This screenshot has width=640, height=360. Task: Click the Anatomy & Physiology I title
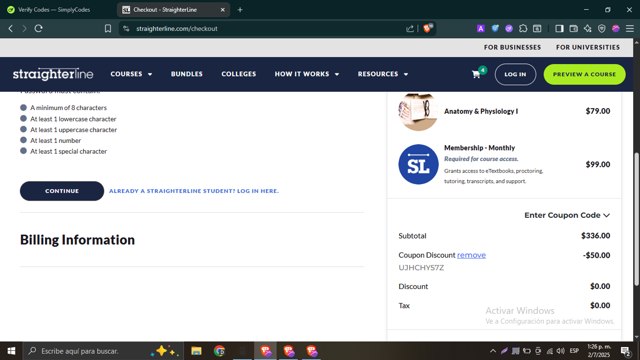(x=481, y=111)
